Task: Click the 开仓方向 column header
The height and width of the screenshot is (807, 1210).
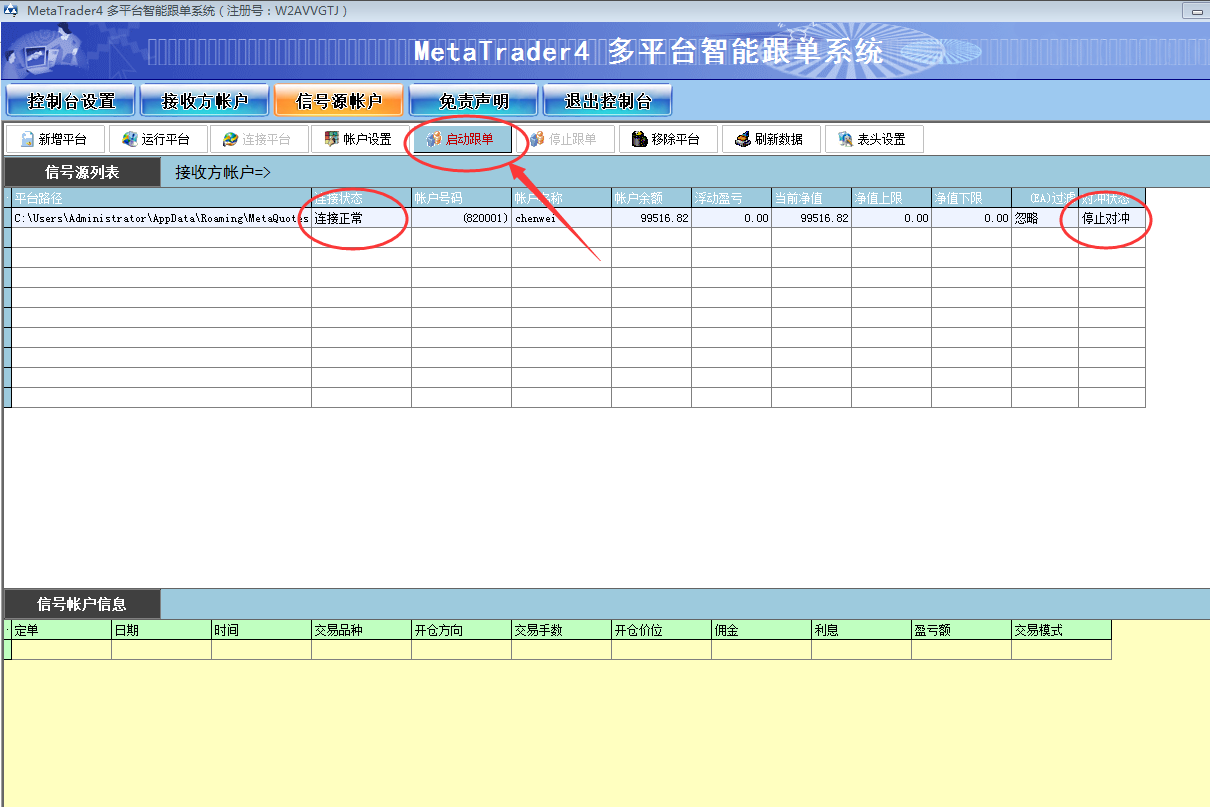Action: 461,630
